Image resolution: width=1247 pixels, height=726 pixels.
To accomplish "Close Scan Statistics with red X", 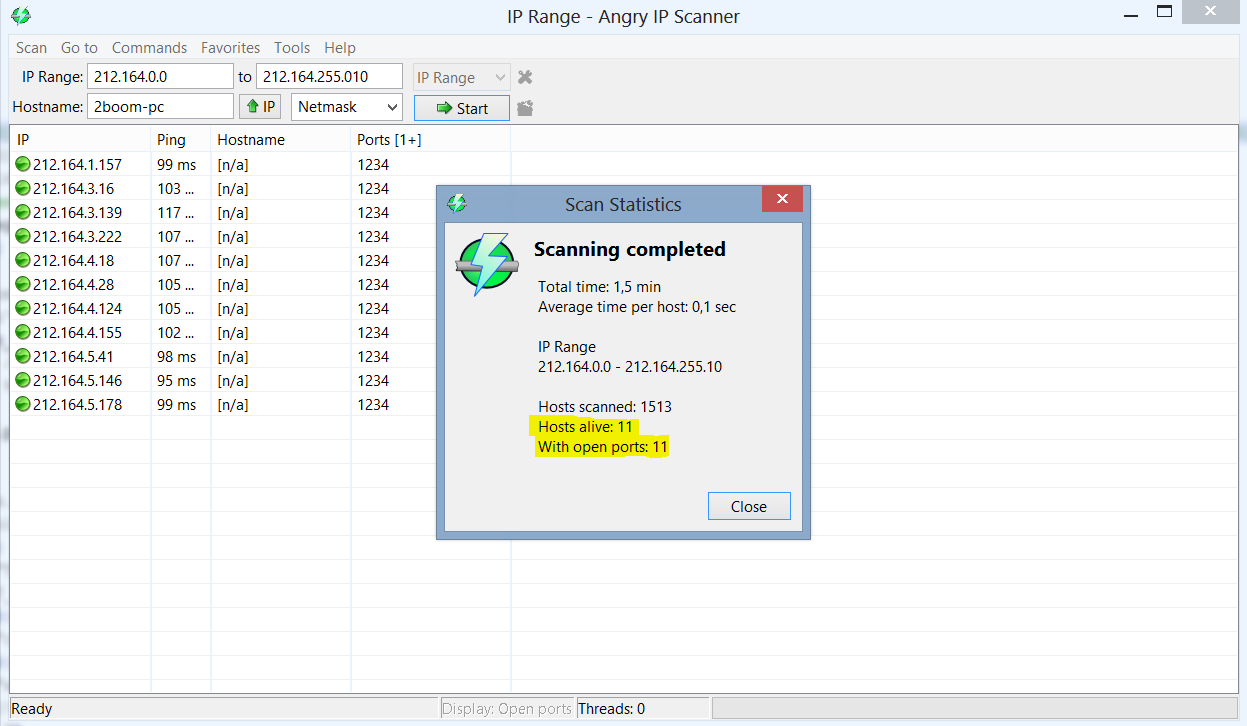I will click(x=782, y=199).
